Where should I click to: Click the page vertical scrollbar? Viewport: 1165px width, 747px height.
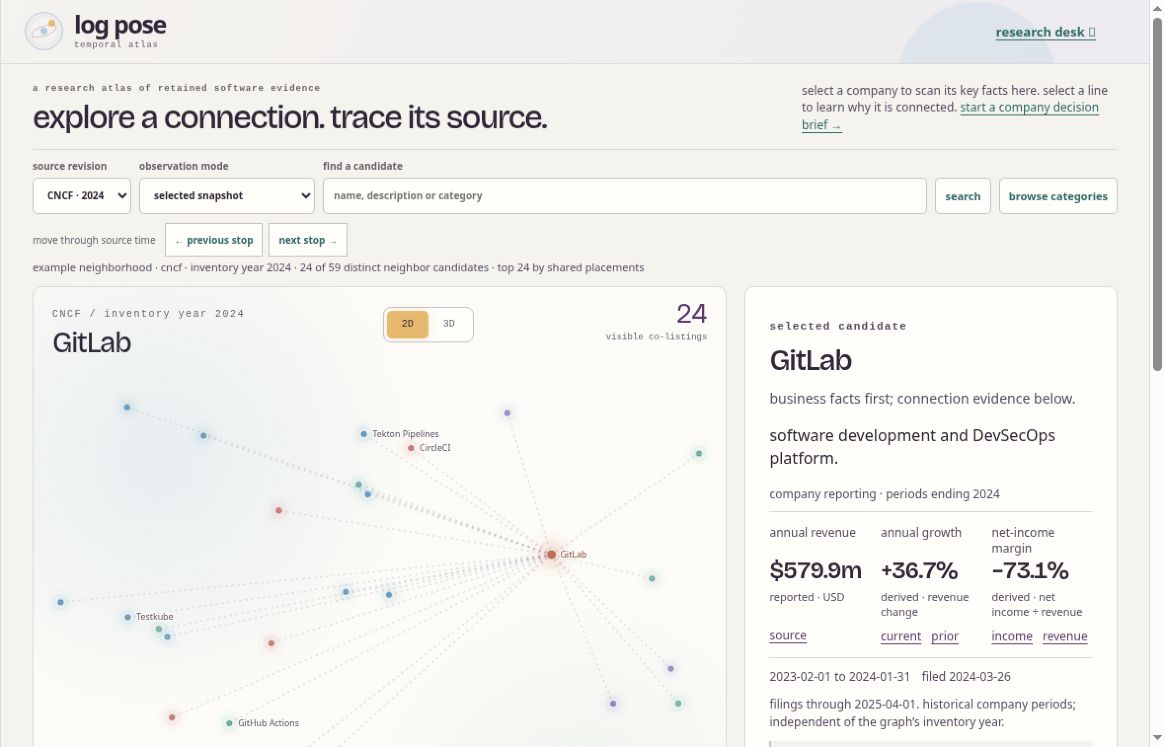click(x=1157, y=193)
